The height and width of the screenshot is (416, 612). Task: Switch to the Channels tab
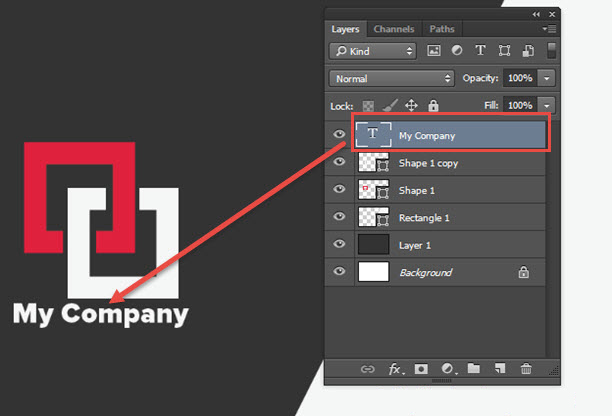[x=394, y=29]
